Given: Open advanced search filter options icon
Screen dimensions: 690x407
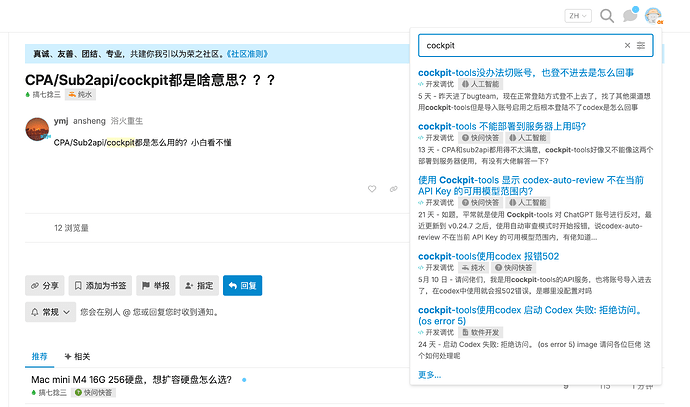Looking at the screenshot, I should (x=641, y=45).
